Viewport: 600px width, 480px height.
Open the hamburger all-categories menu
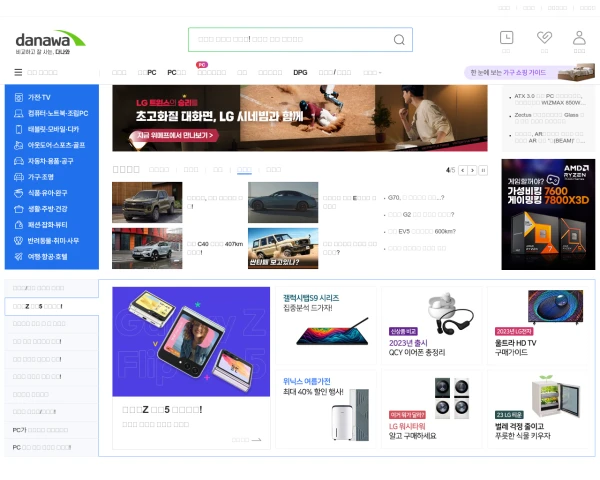coord(18,72)
